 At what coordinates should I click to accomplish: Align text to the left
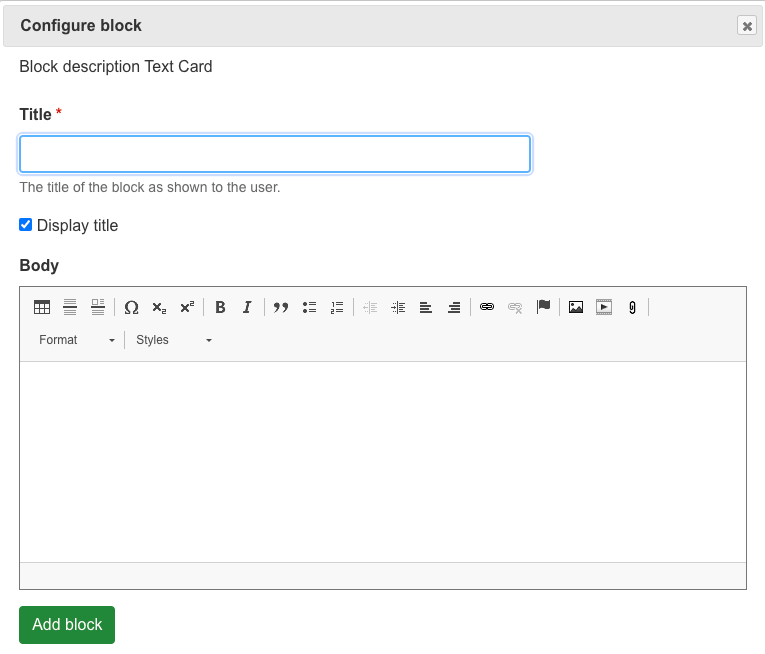pos(426,307)
